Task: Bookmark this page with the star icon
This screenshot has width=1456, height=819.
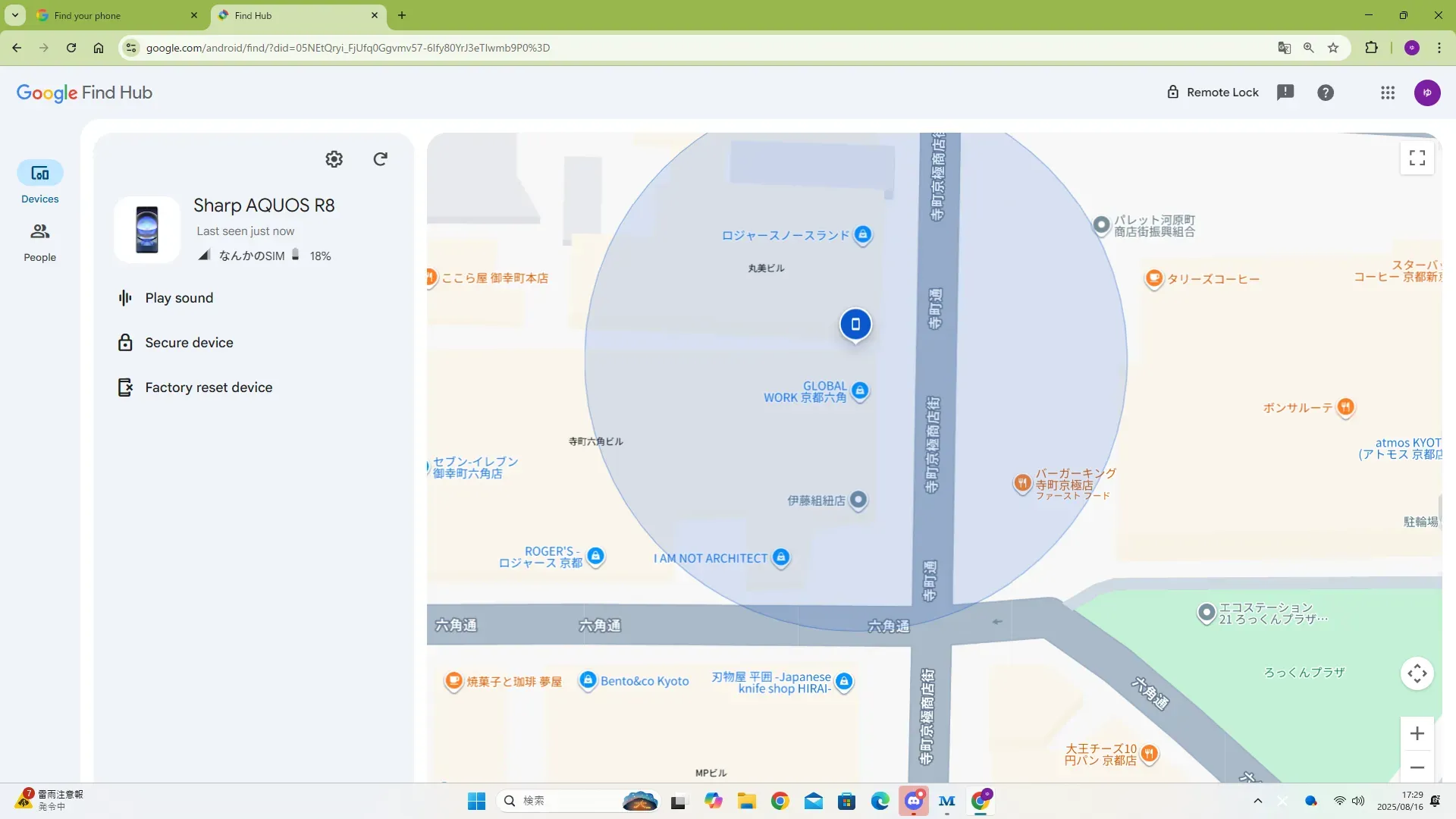Action: [x=1333, y=48]
